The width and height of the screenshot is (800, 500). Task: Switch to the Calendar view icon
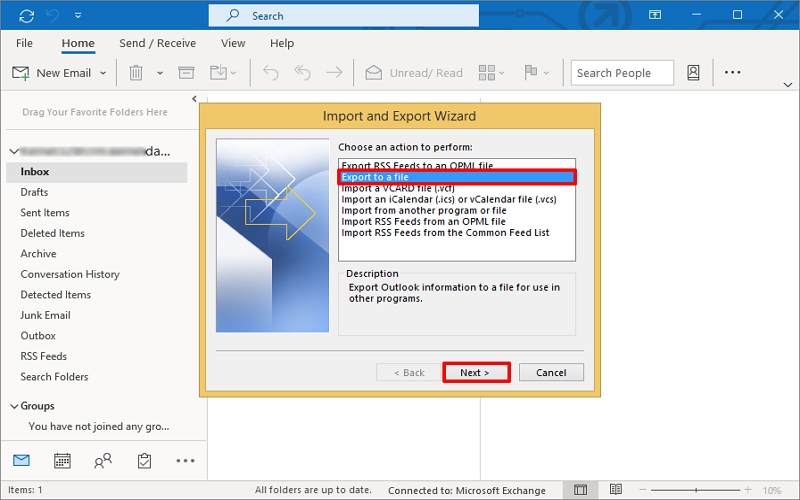[x=62, y=461]
